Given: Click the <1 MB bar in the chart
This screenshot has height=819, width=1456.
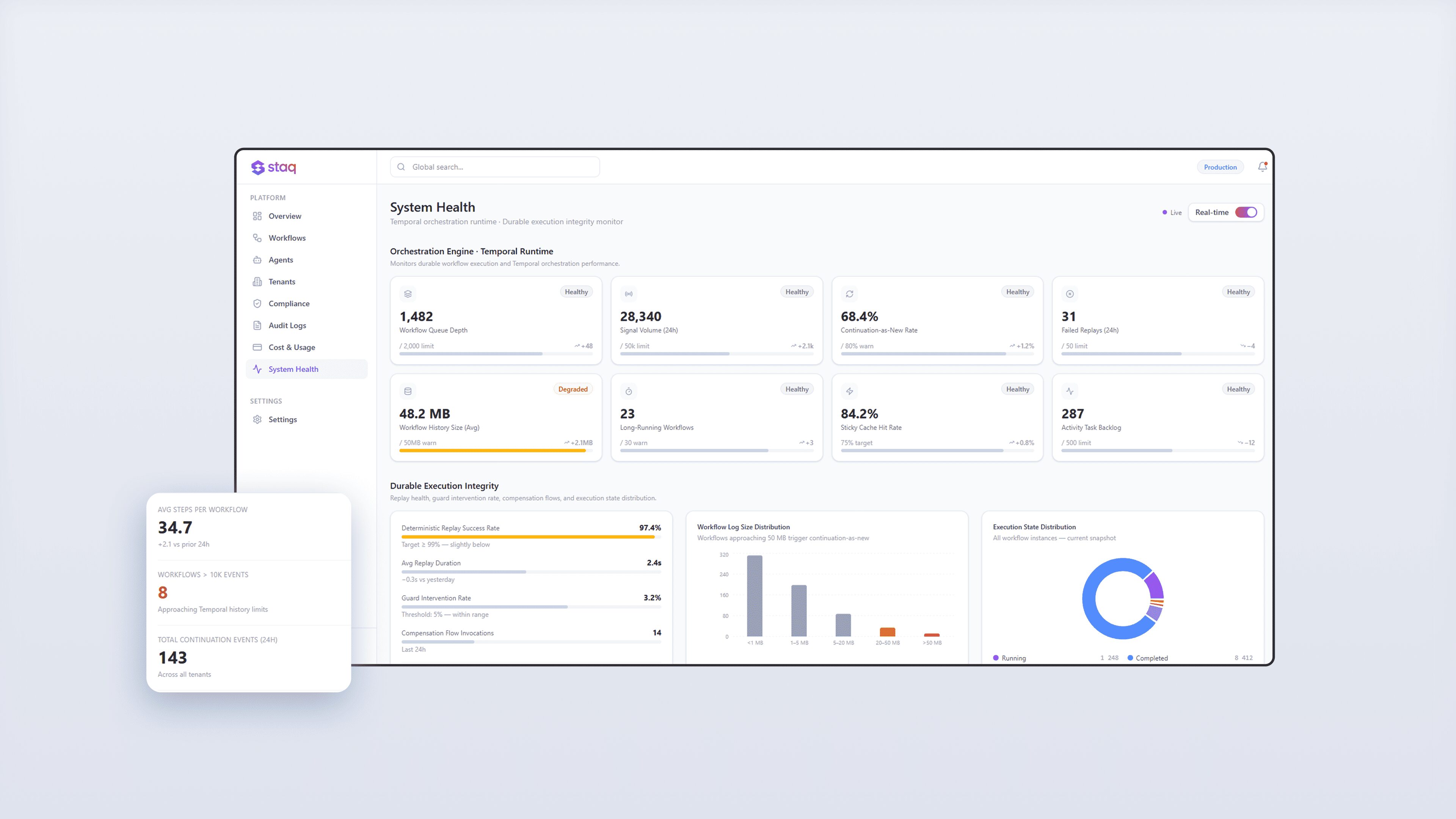Looking at the screenshot, I should coord(755,596).
